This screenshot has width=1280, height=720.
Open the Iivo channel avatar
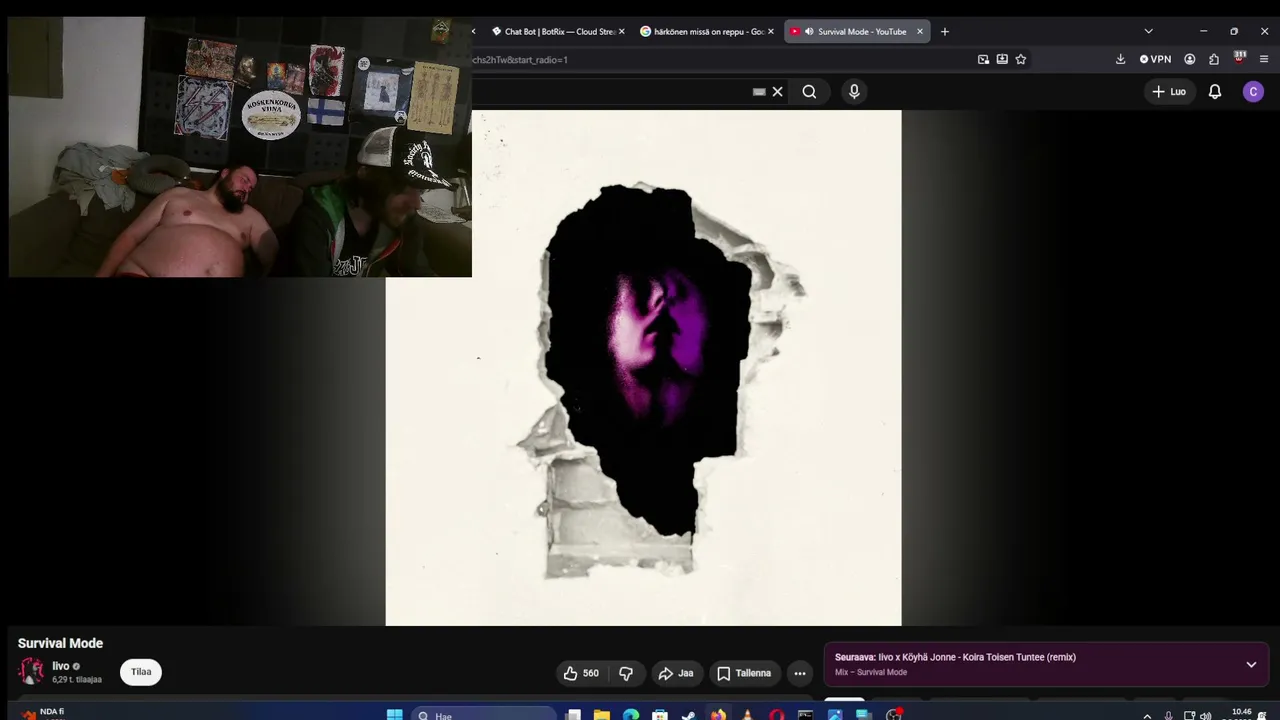(32, 671)
